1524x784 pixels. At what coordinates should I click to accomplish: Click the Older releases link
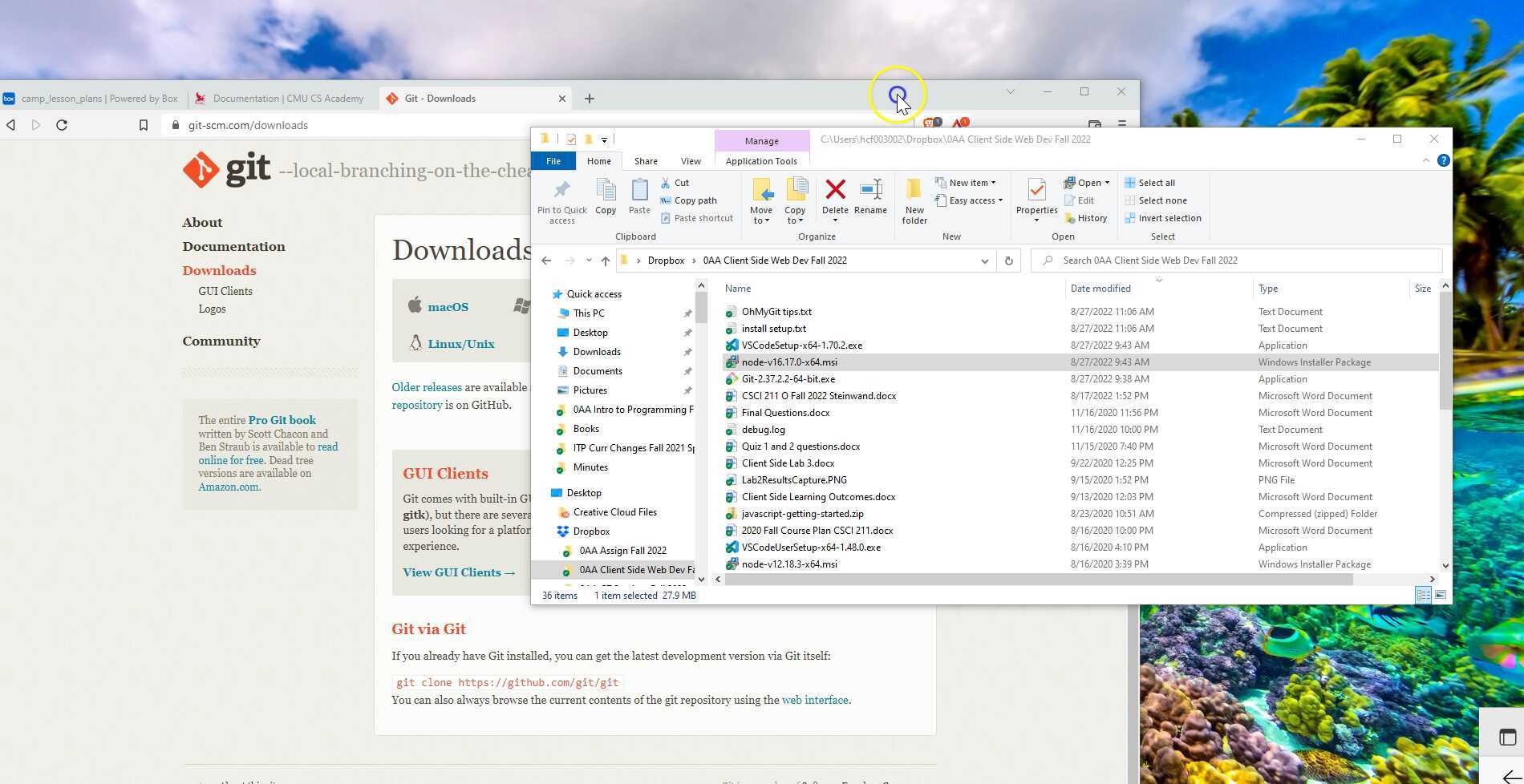[x=427, y=387]
